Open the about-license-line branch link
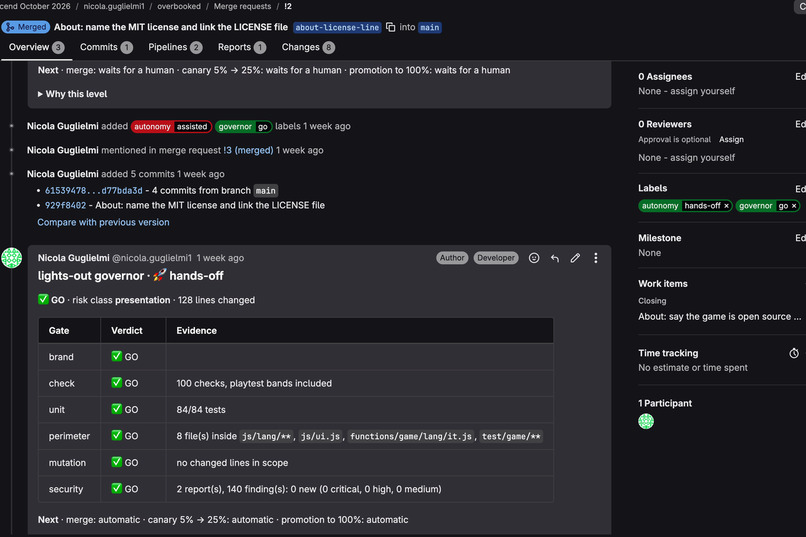The image size is (806, 537). click(337, 27)
